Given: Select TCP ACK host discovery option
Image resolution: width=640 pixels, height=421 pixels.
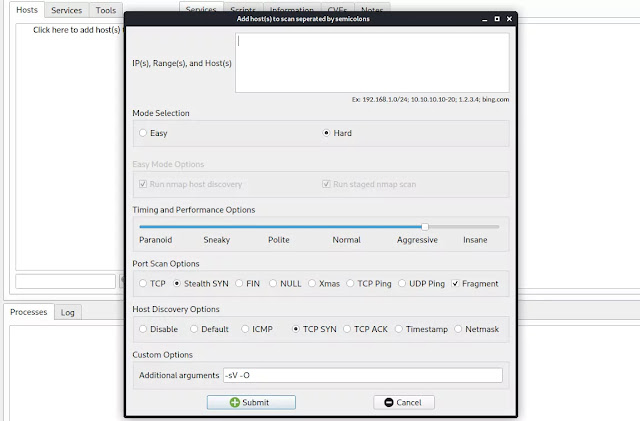Looking at the screenshot, I should point(347,329).
